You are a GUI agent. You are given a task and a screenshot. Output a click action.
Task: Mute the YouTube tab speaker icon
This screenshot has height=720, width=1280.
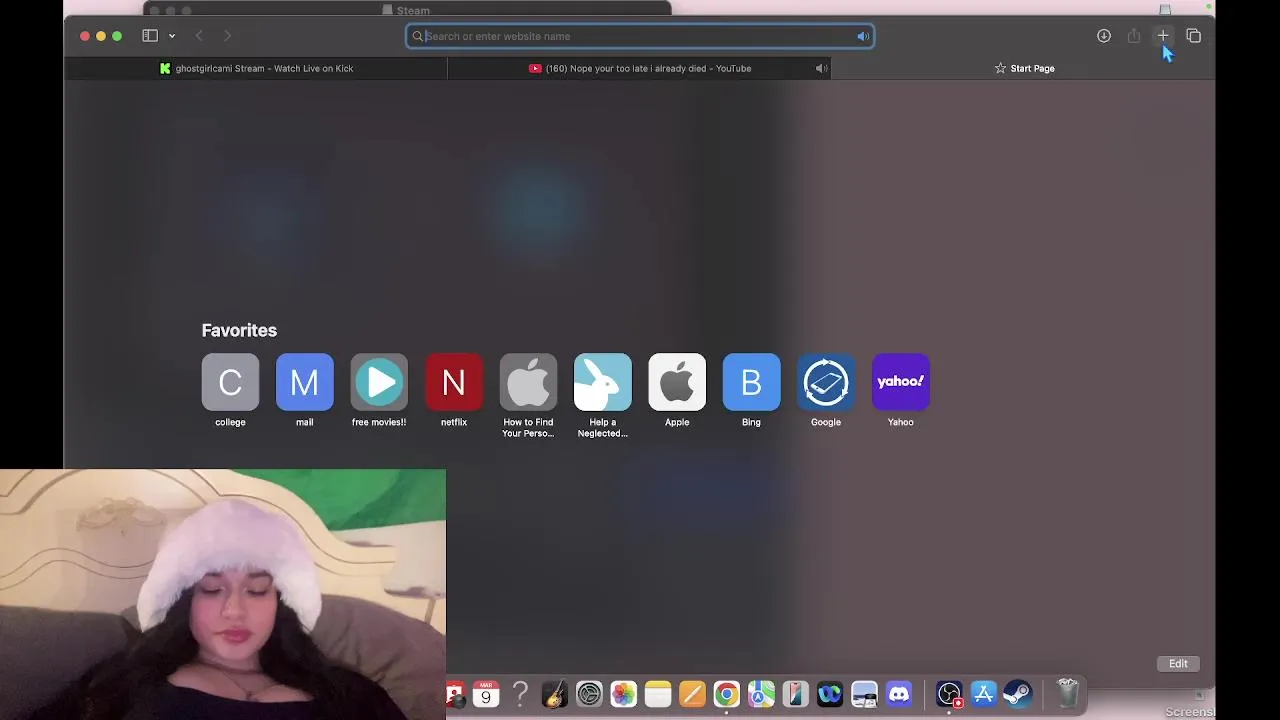pyautogui.click(x=821, y=68)
